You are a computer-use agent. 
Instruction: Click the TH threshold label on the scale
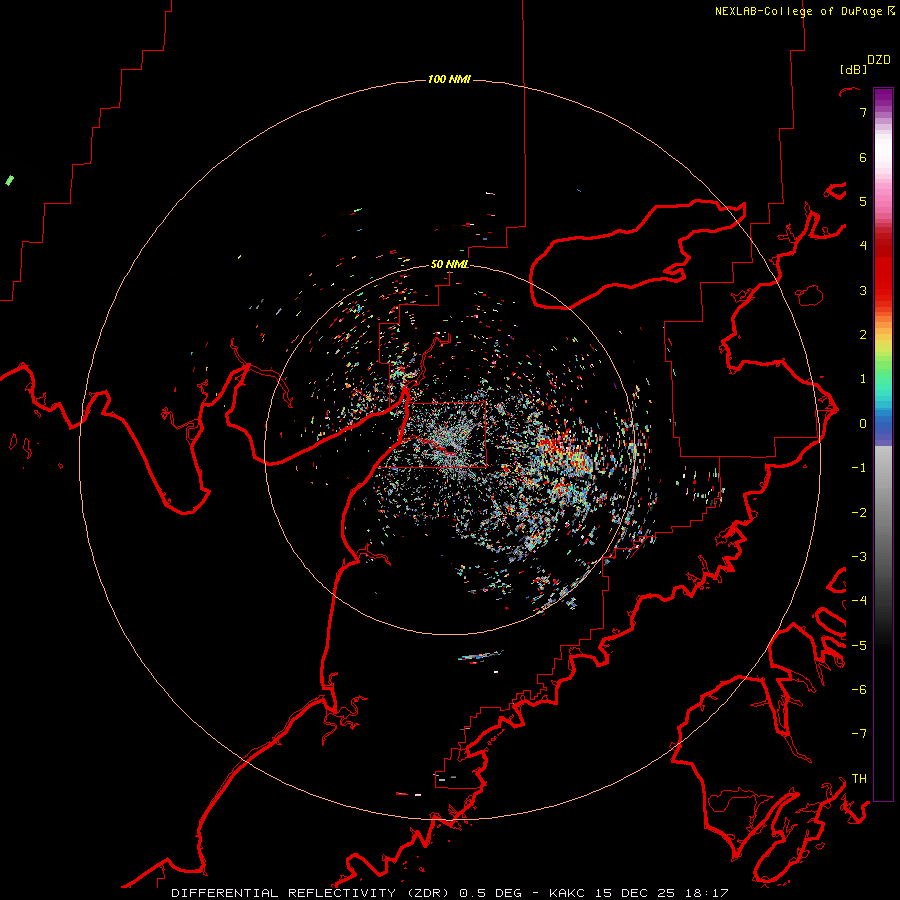click(x=859, y=778)
